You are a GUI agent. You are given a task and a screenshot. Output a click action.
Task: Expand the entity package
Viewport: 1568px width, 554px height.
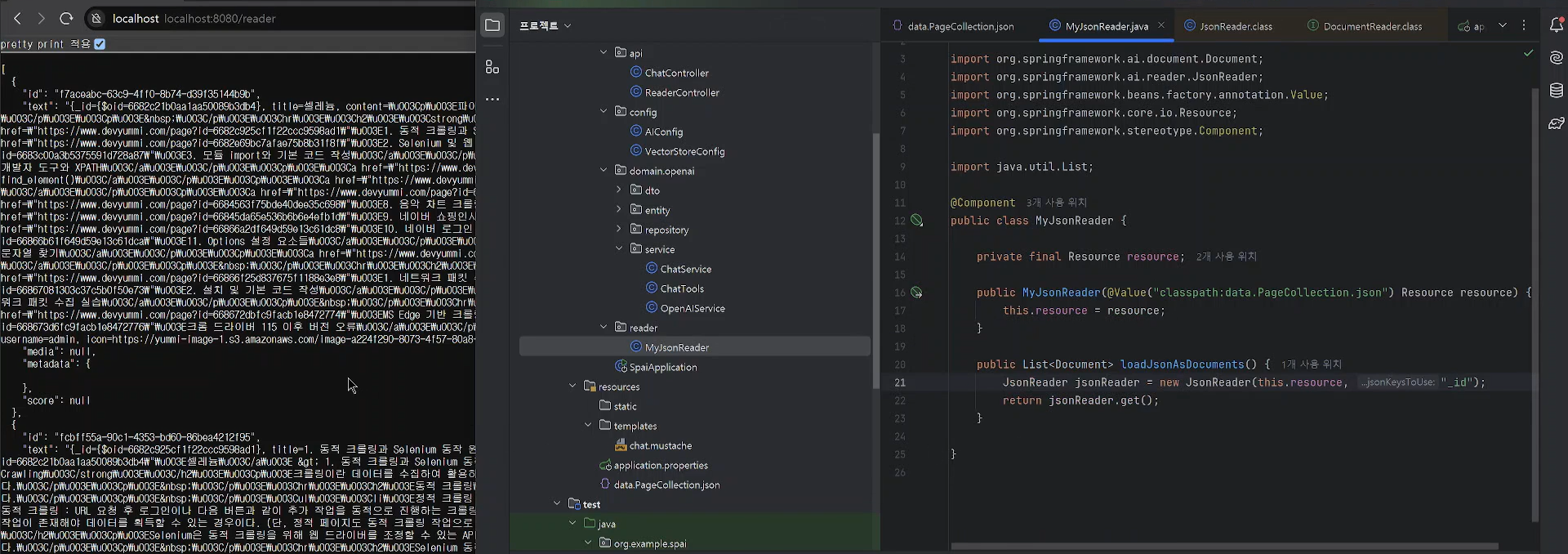pyautogui.click(x=618, y=209)
